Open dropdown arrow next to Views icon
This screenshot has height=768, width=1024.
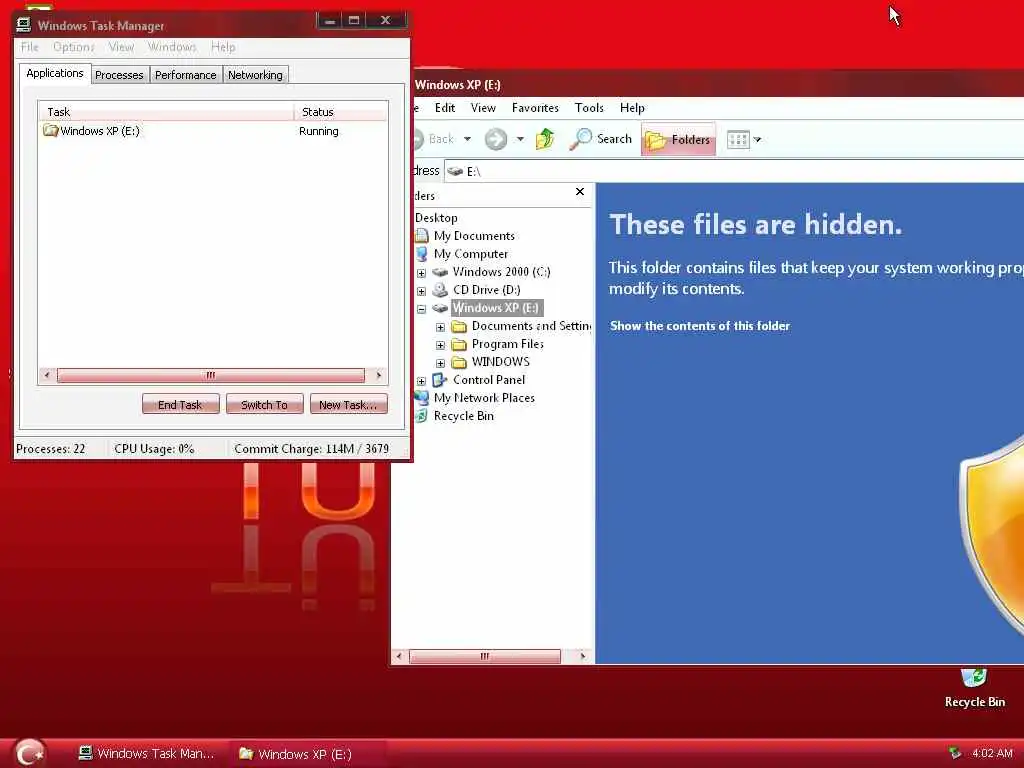758,140
